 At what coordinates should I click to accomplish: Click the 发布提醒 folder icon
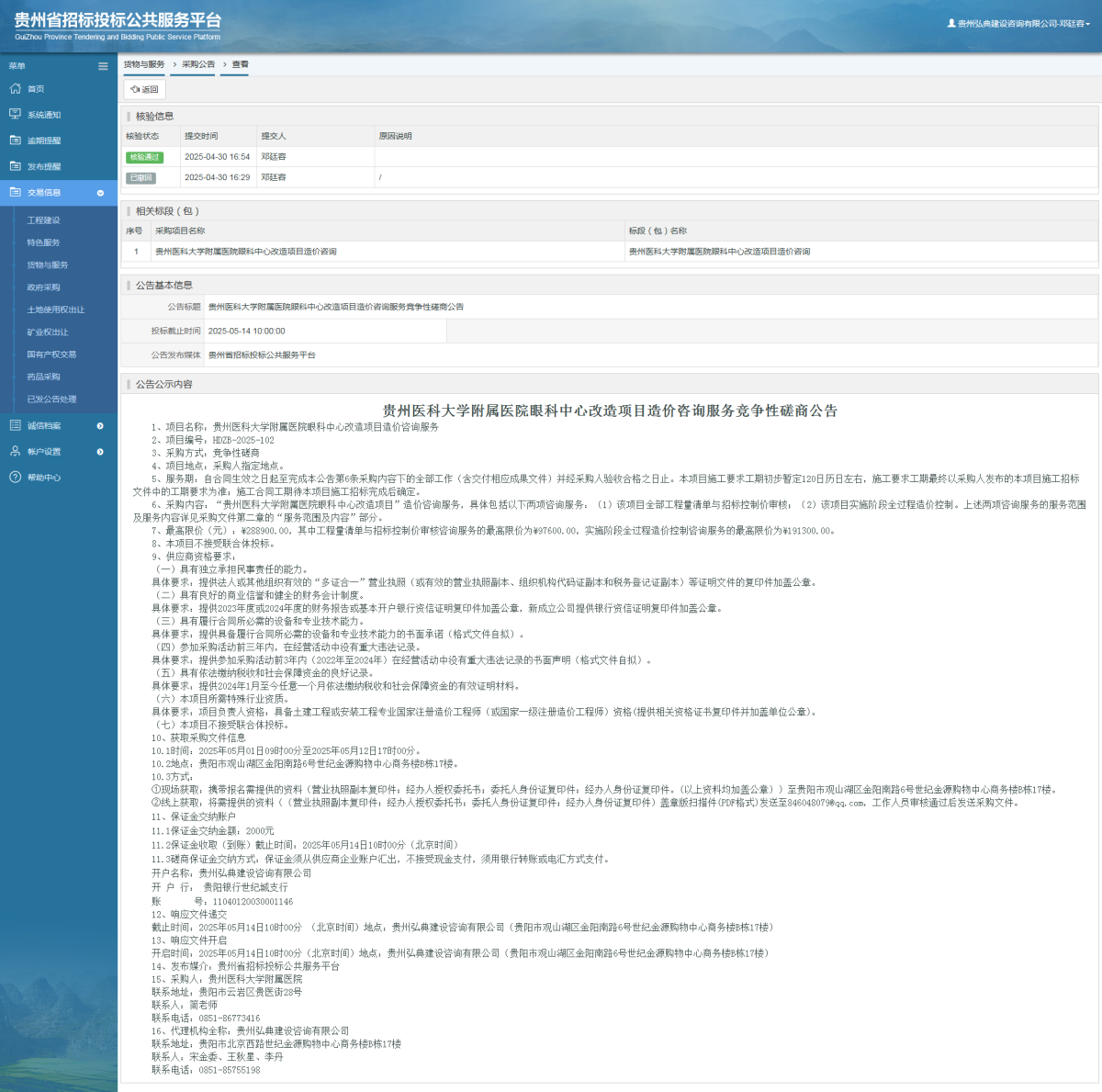coord(15,166)
